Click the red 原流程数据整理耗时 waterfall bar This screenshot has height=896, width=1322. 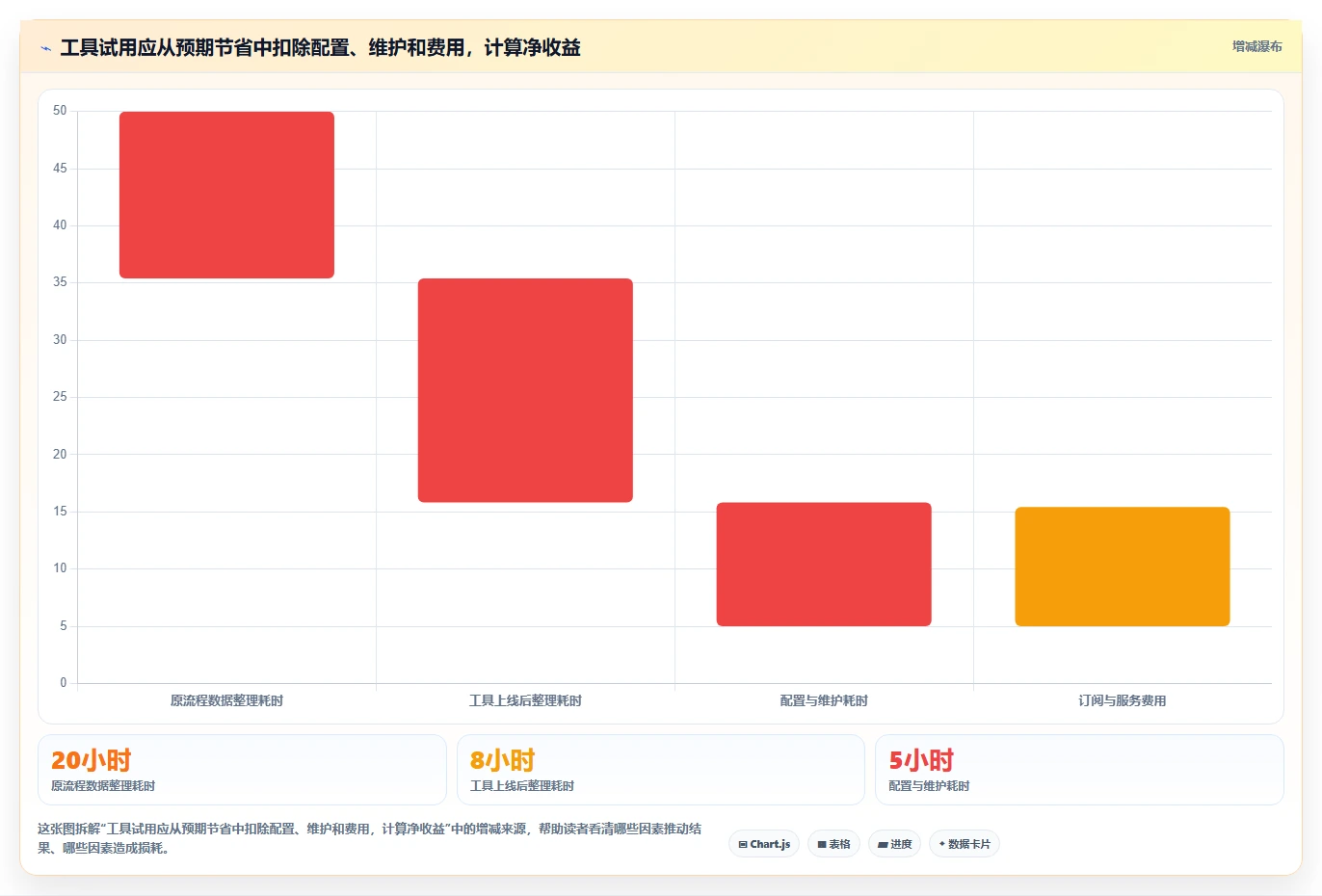pos(226,195)
